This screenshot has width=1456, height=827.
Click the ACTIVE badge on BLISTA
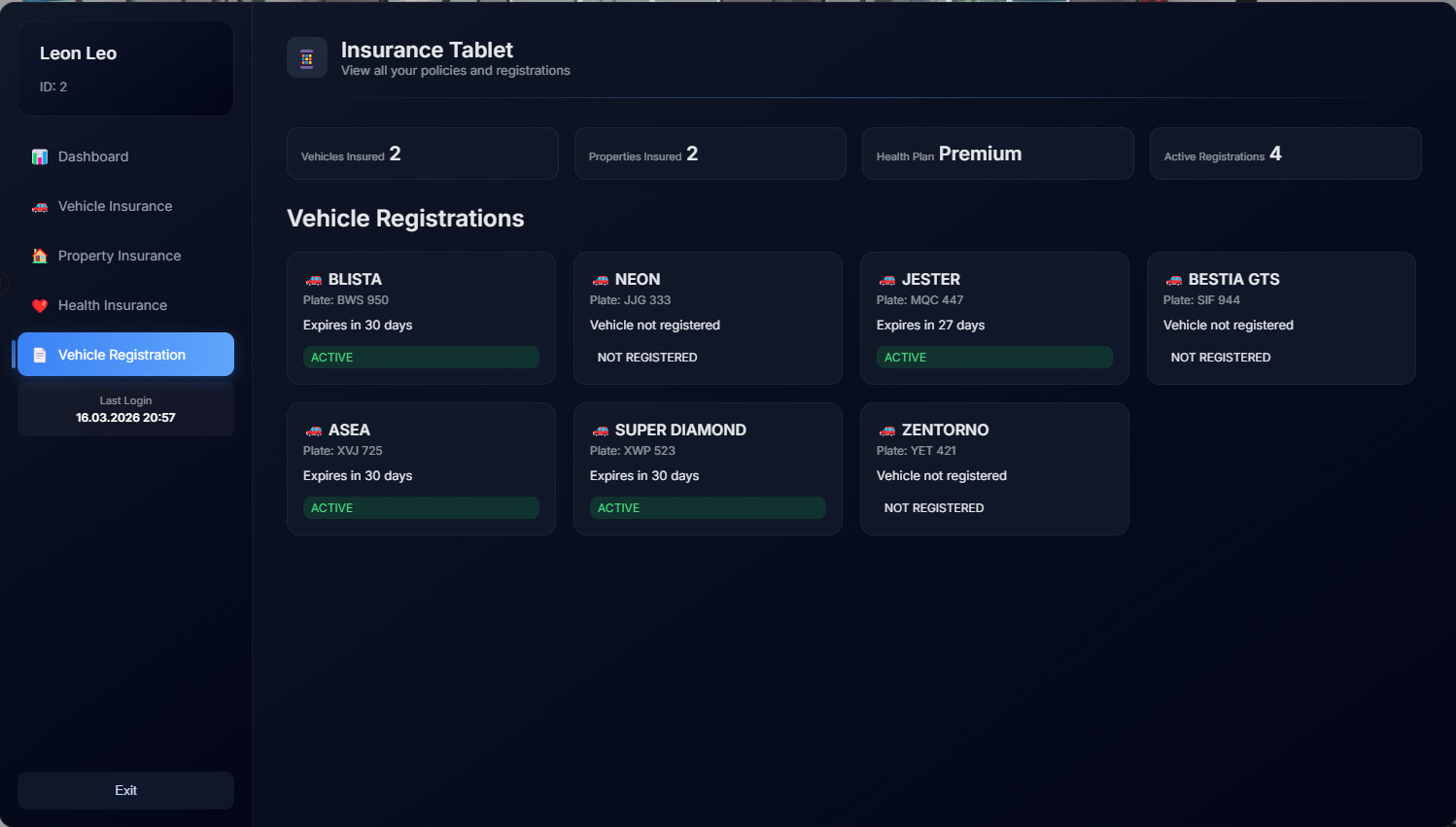[421, 358]
